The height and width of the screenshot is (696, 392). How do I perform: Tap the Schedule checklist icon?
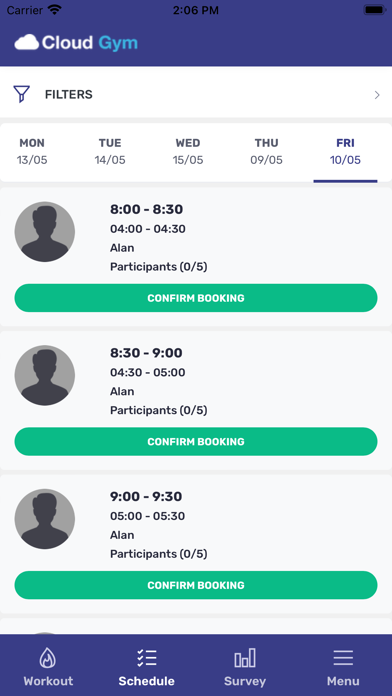click(x=147, y=658)
